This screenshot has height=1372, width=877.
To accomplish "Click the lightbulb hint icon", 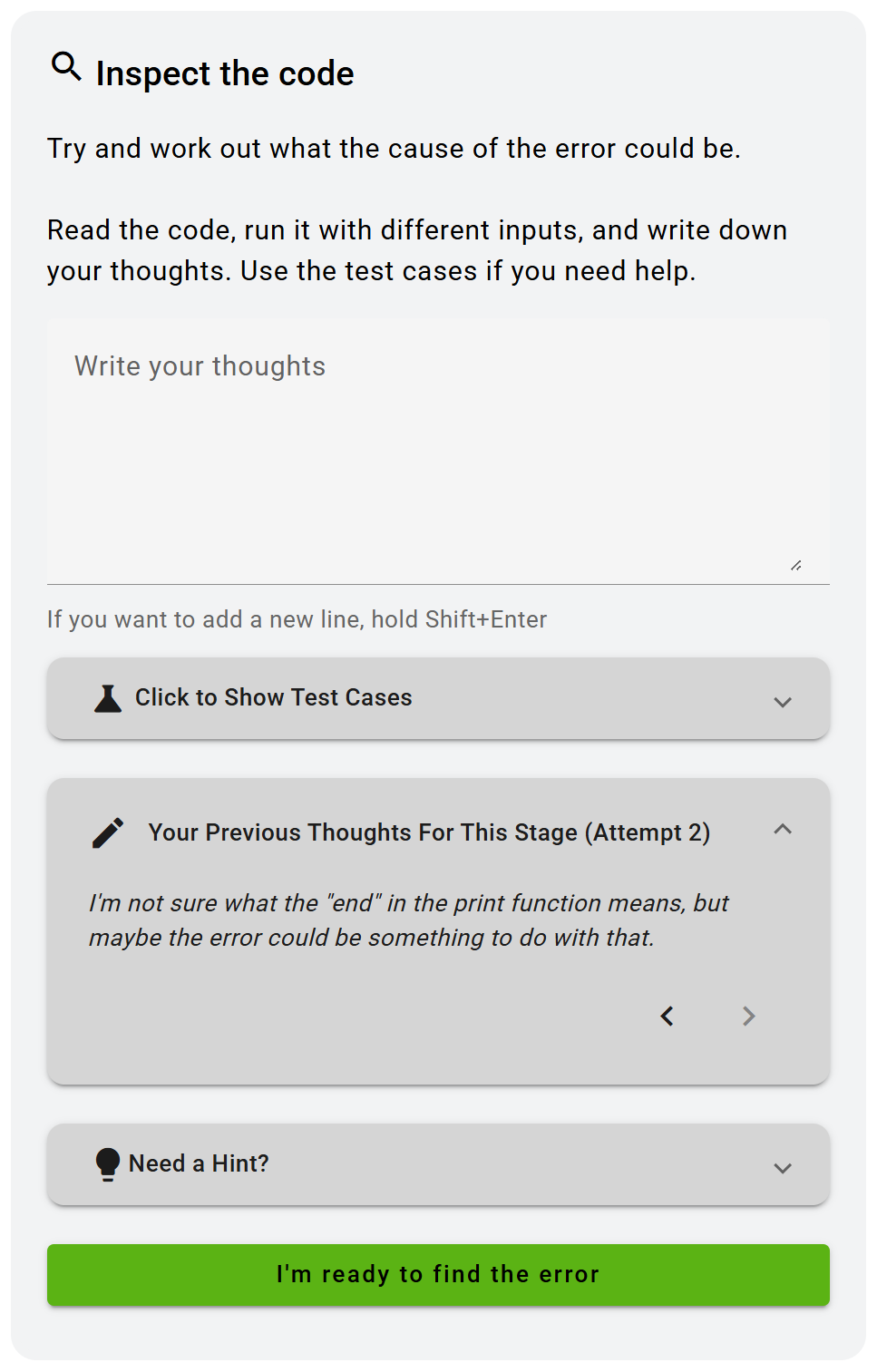I will pyautogui.click(x=108, y=1163).
